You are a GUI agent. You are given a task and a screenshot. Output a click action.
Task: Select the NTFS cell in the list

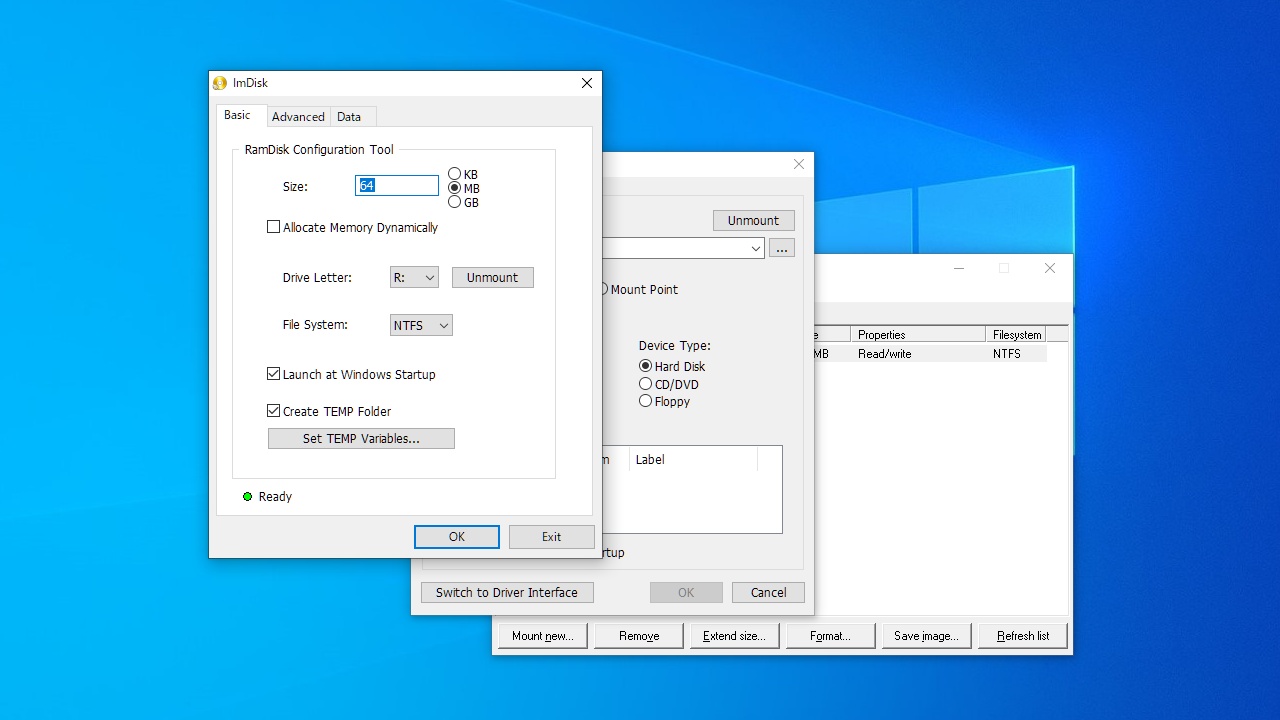pyautogui.click(x=1007, y=354)
